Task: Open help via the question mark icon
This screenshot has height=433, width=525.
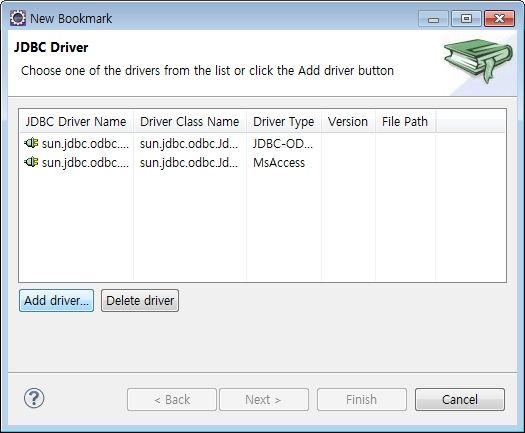Action: [x=34, y=398]
